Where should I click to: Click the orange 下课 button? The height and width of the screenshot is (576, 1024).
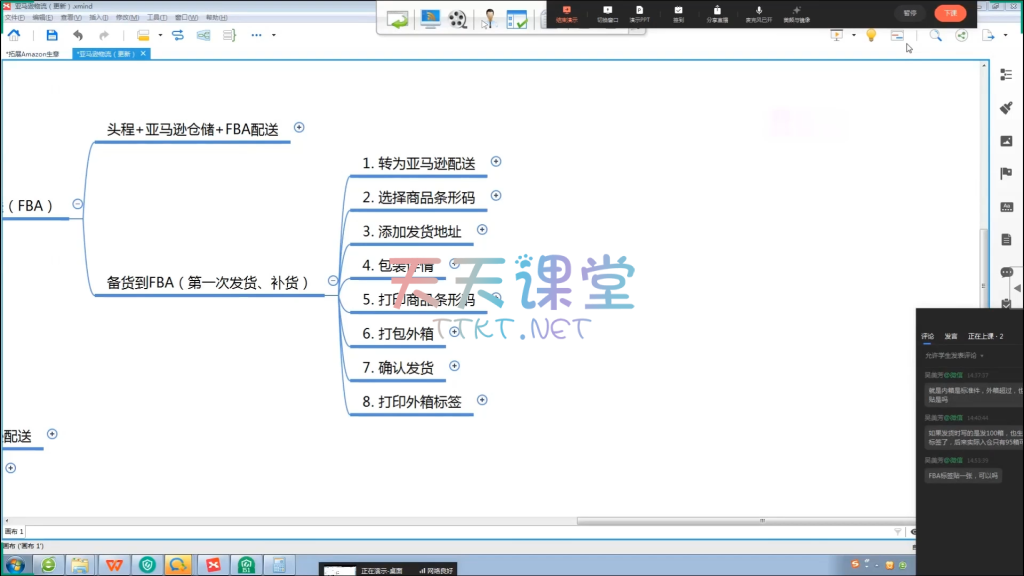pyautogui.click(x=949, y=13)
